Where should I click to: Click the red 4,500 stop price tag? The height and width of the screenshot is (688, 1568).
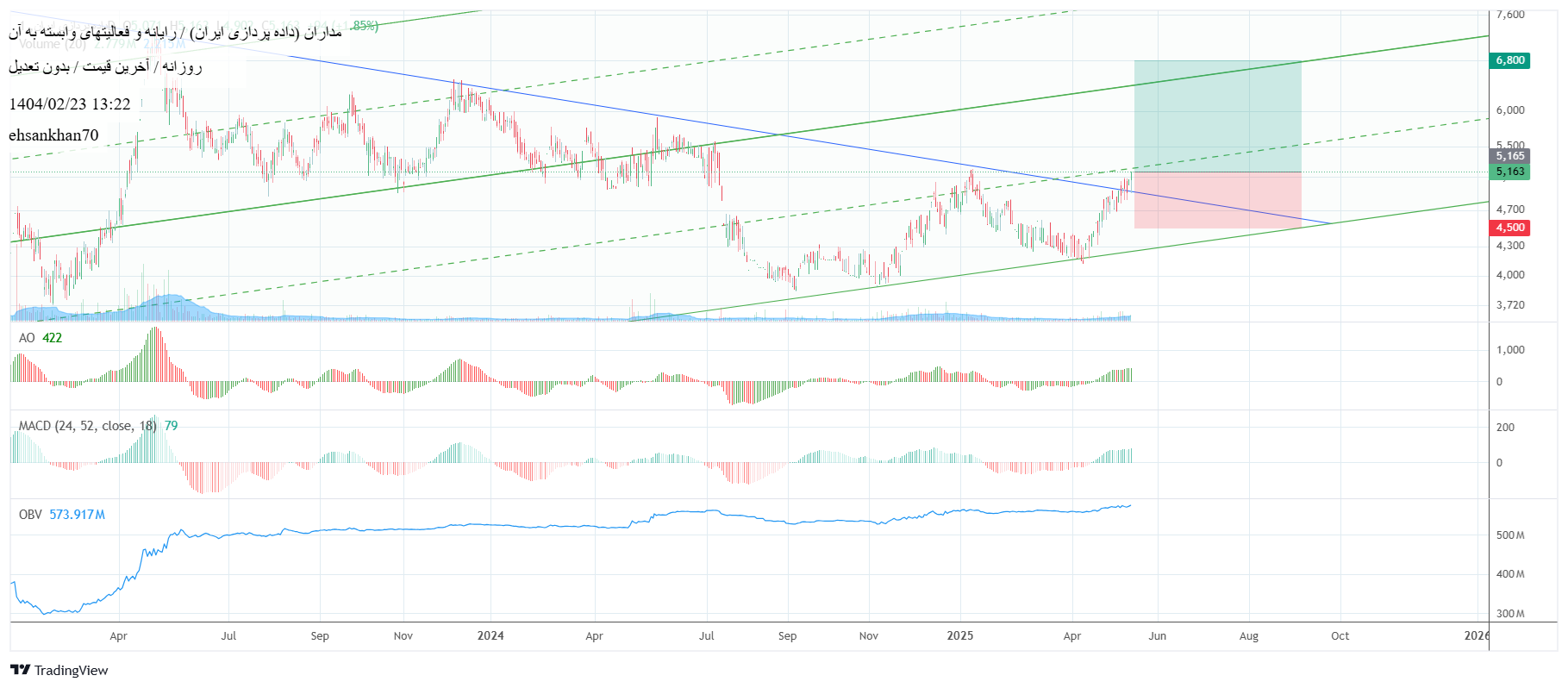click(x=1509, y=228)
